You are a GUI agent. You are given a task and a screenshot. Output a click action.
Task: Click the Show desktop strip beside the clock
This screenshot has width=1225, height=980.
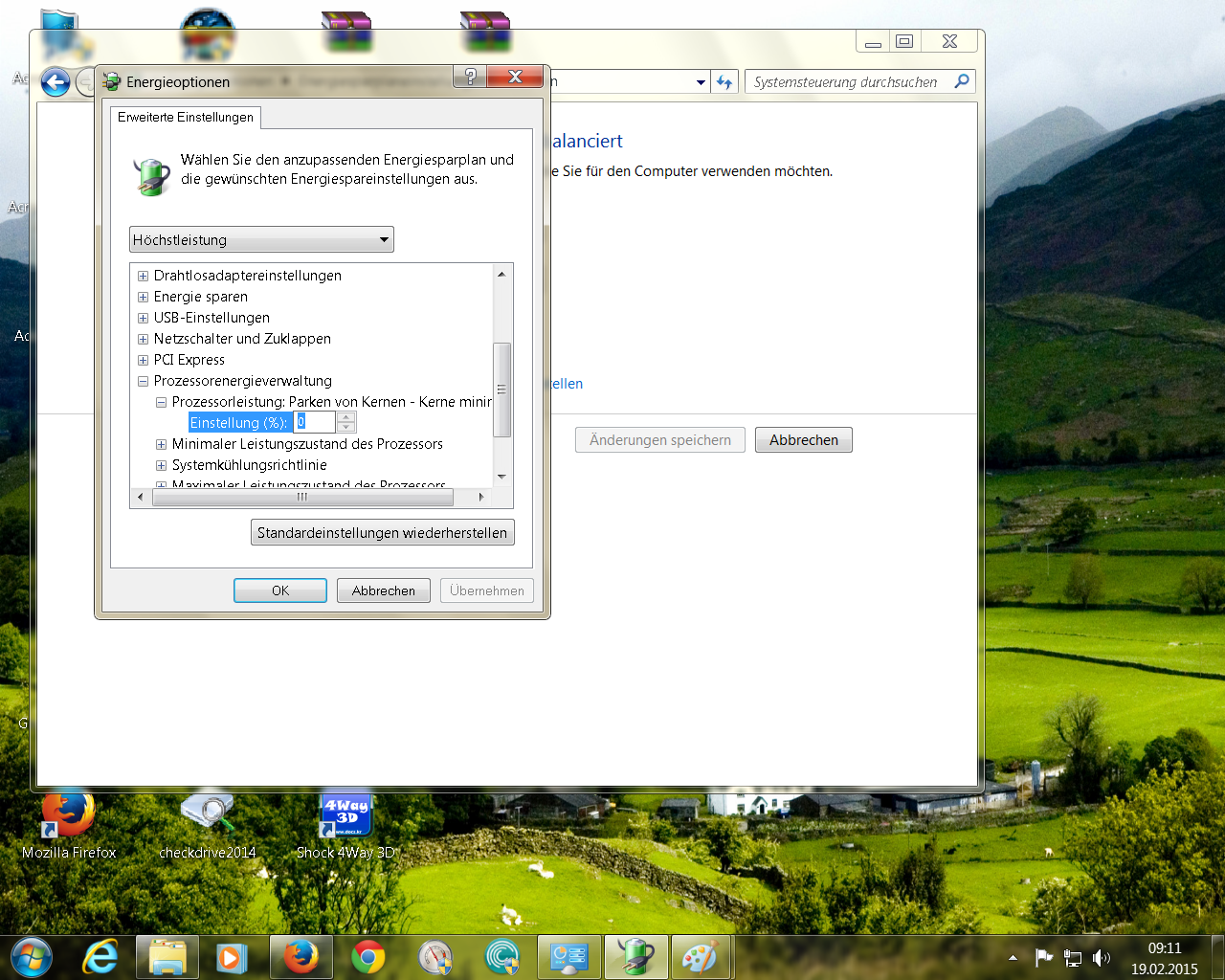tap(1217, 957)
